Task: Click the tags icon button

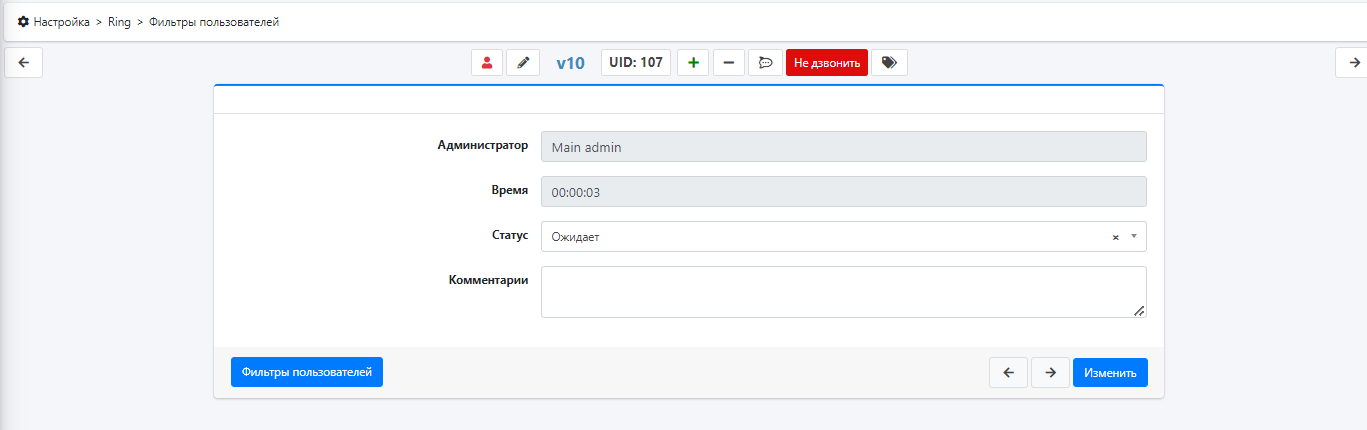Action: pyautogui.click(x=889, y=63)
